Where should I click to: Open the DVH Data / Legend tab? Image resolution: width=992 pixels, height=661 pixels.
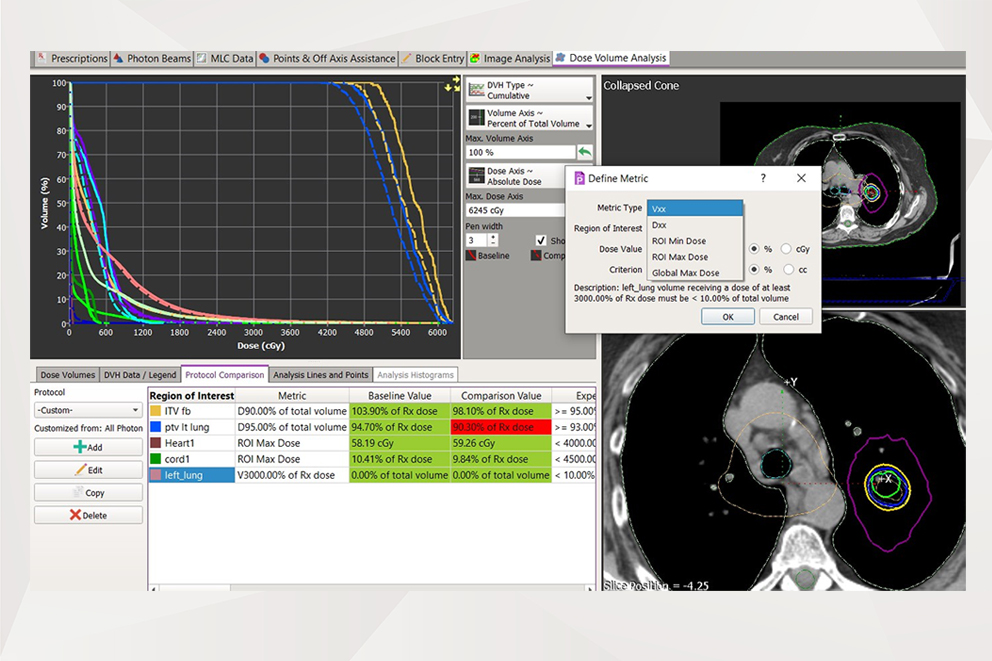point(140,375)
